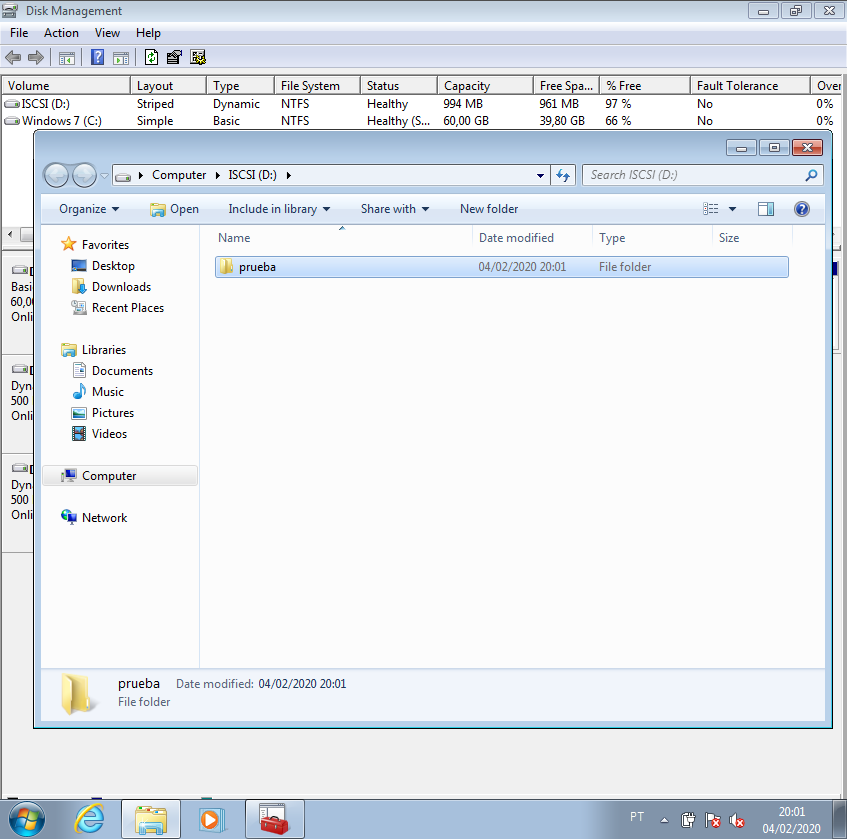Viewport: 847px width, 839px height.
Task: Click the Explorer help question mark icon
Action: pyautogui.click(x=801, y=209)
